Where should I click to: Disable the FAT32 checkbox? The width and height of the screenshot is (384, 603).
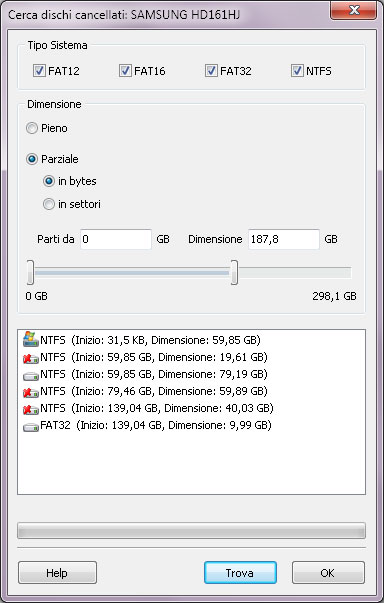[211, 71]
